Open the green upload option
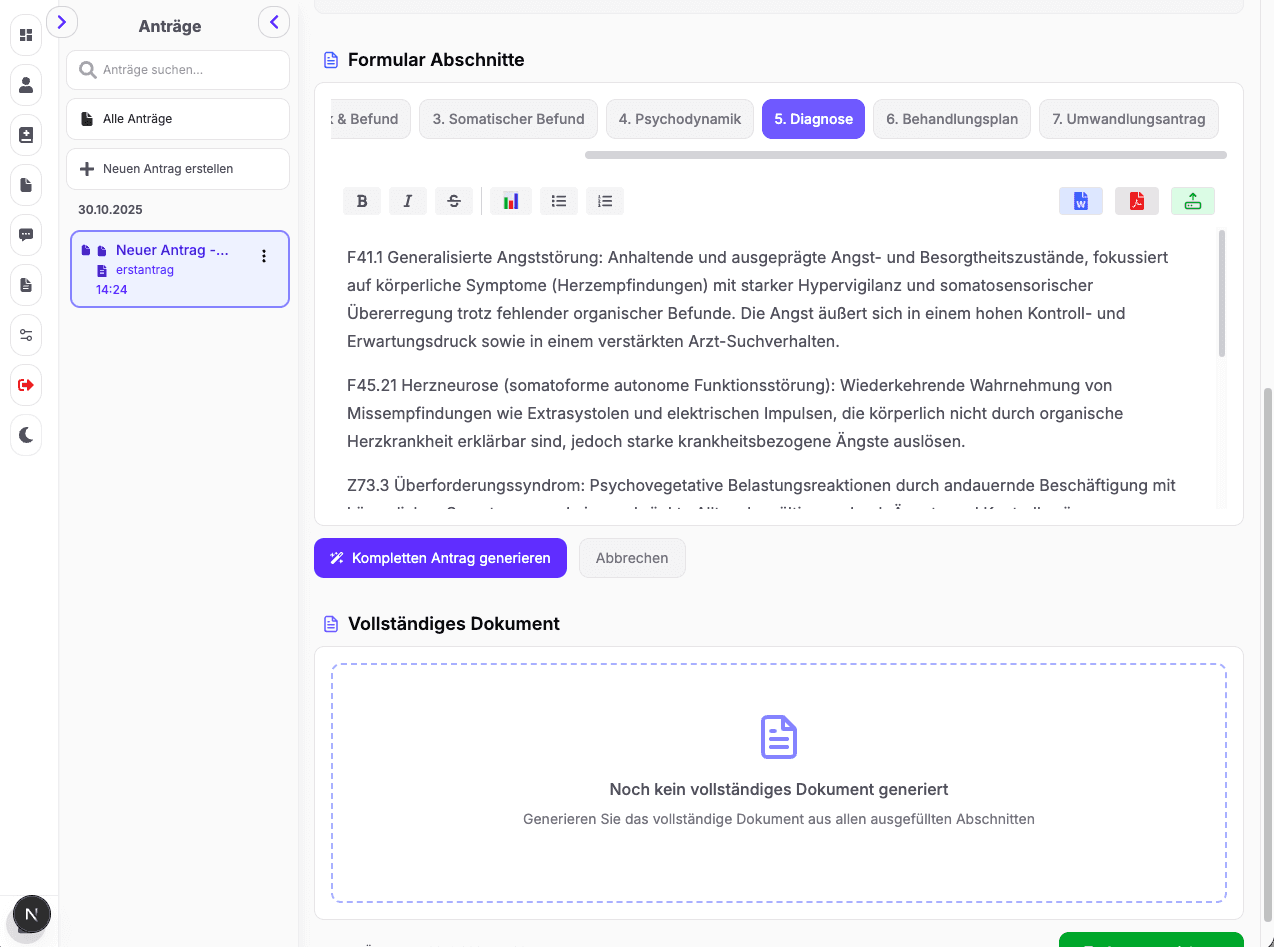The width and height of the screenshot is (1274, 947). 1192,201
